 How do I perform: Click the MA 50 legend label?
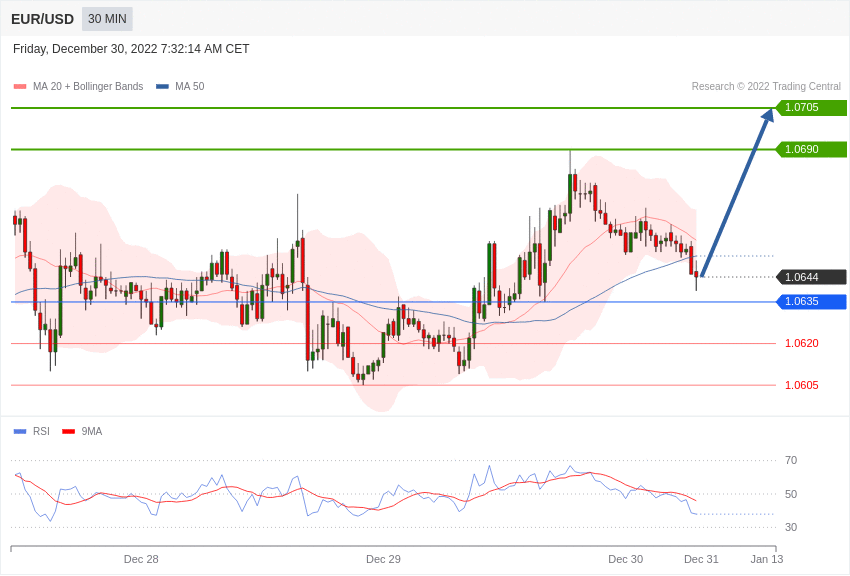190,87
